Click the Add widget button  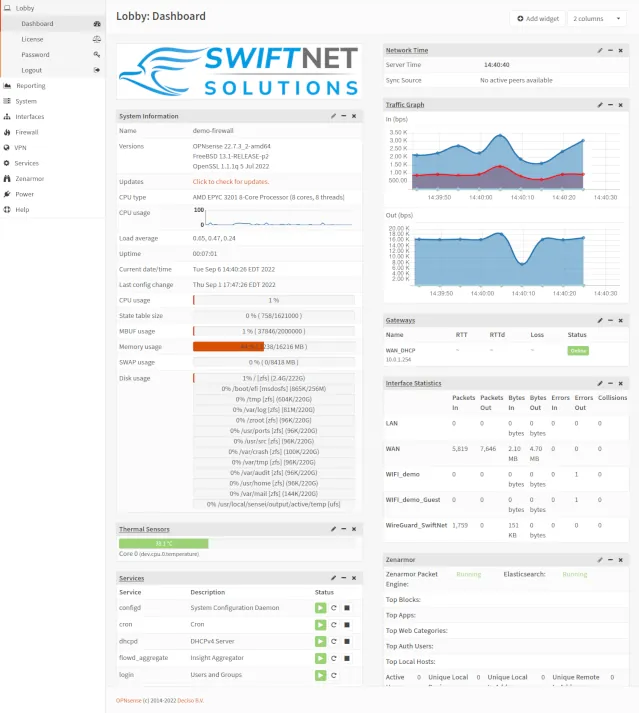(x=538, y=19)
